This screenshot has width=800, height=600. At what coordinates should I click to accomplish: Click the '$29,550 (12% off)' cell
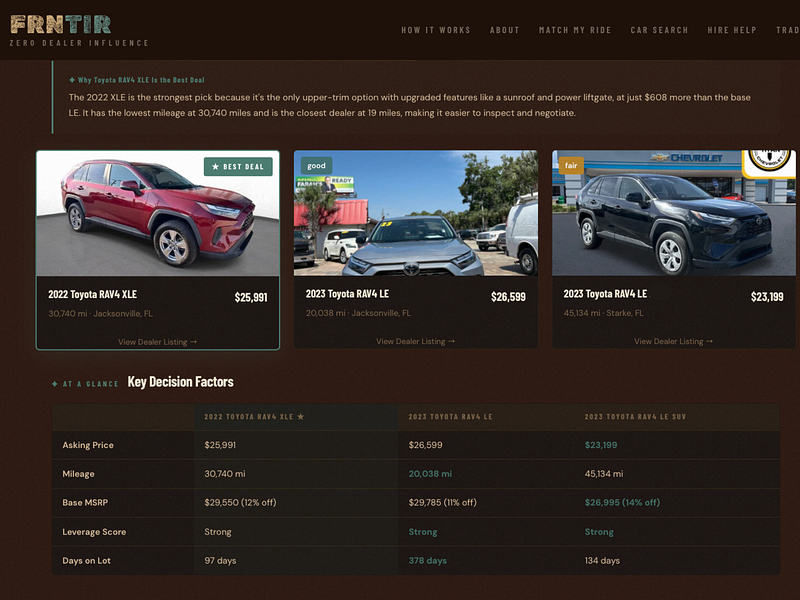tap(240, 503)
